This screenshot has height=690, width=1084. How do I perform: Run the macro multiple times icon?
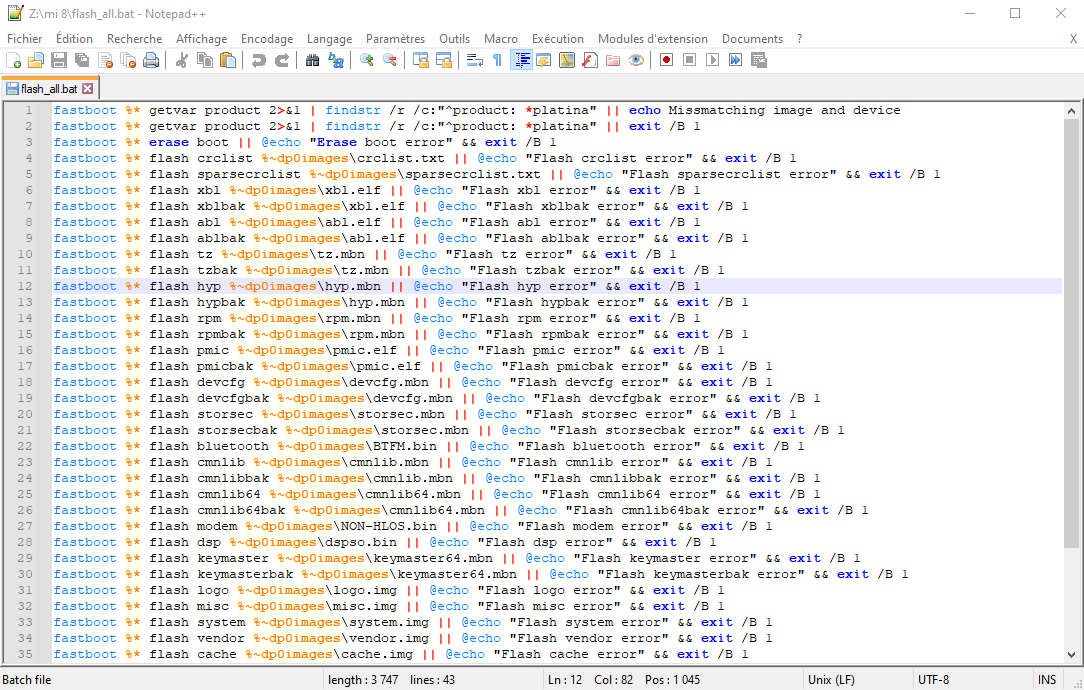pyautogui.click(x=736, y=60)
